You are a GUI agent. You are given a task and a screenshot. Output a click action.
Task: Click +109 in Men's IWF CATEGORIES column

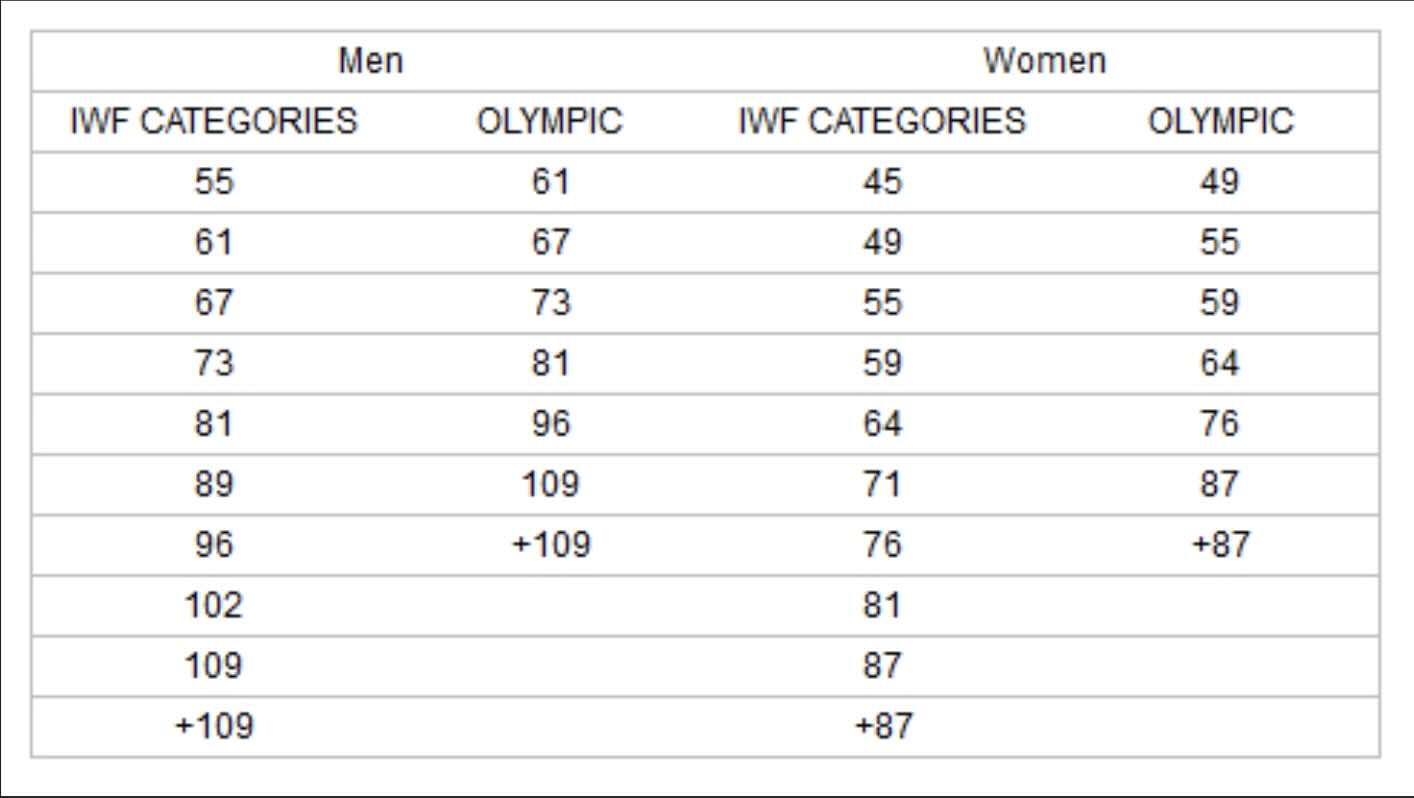[213, 726]
